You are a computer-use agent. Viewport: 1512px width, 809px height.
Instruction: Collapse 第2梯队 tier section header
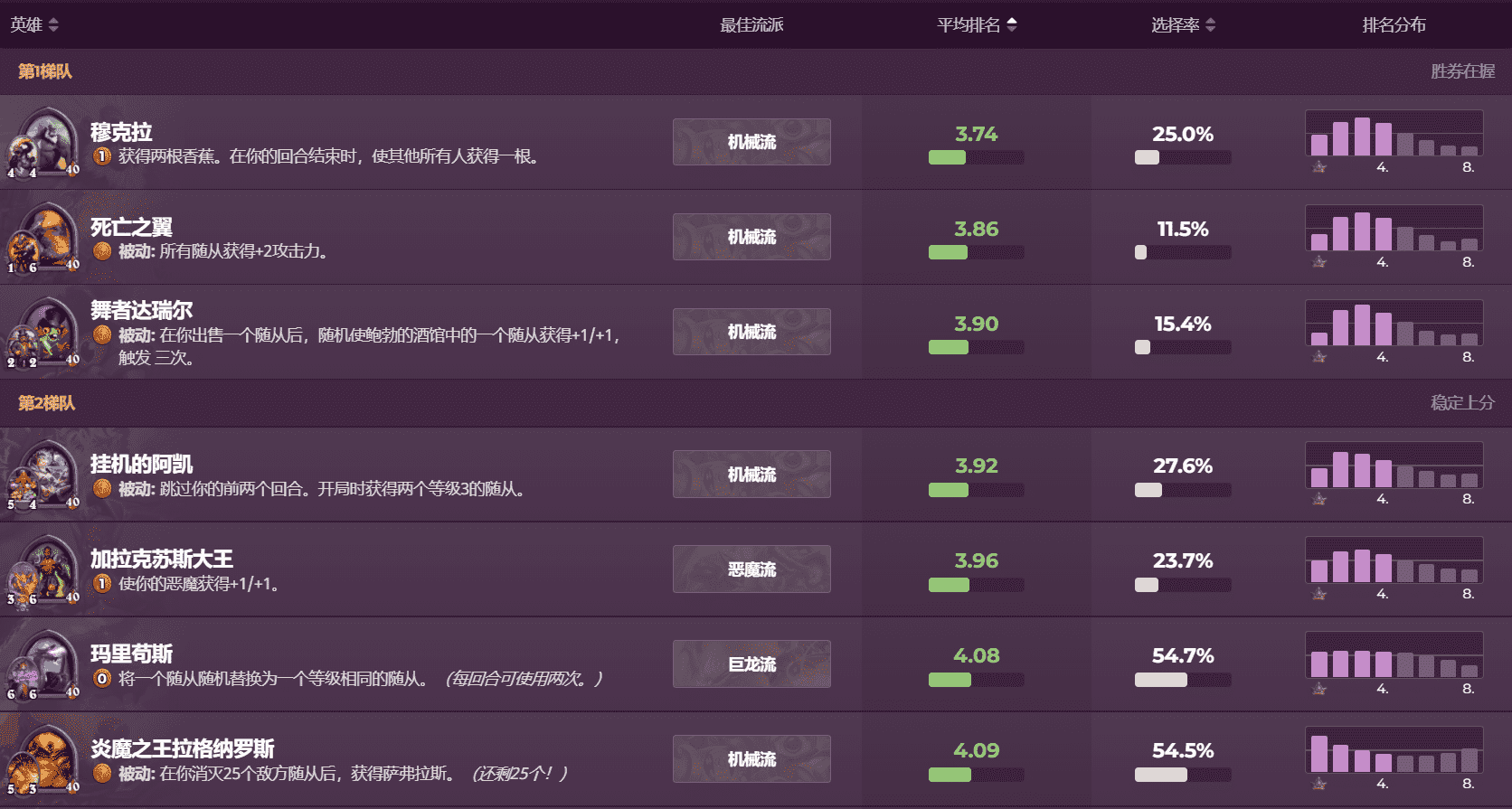tap(756, 403)
